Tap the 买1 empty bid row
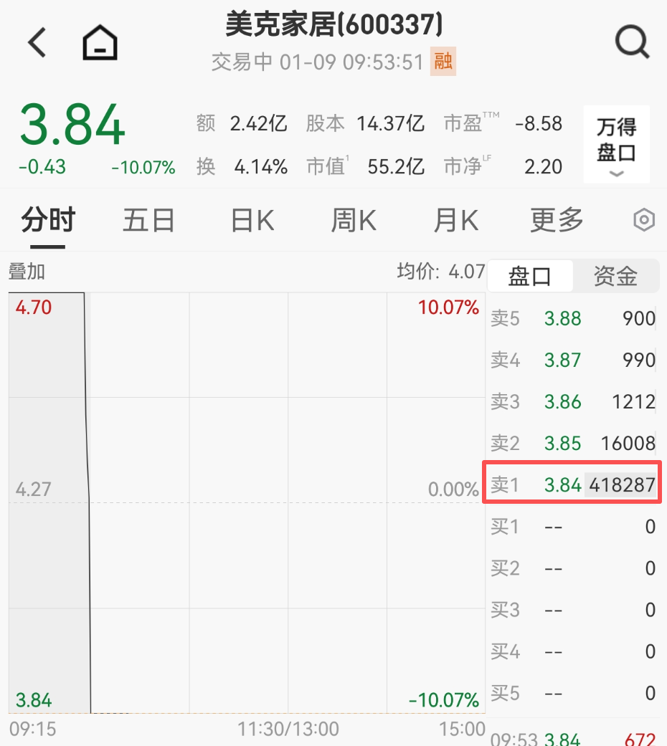The height and width of the screenshot is (746, 667). click(573, 527)
